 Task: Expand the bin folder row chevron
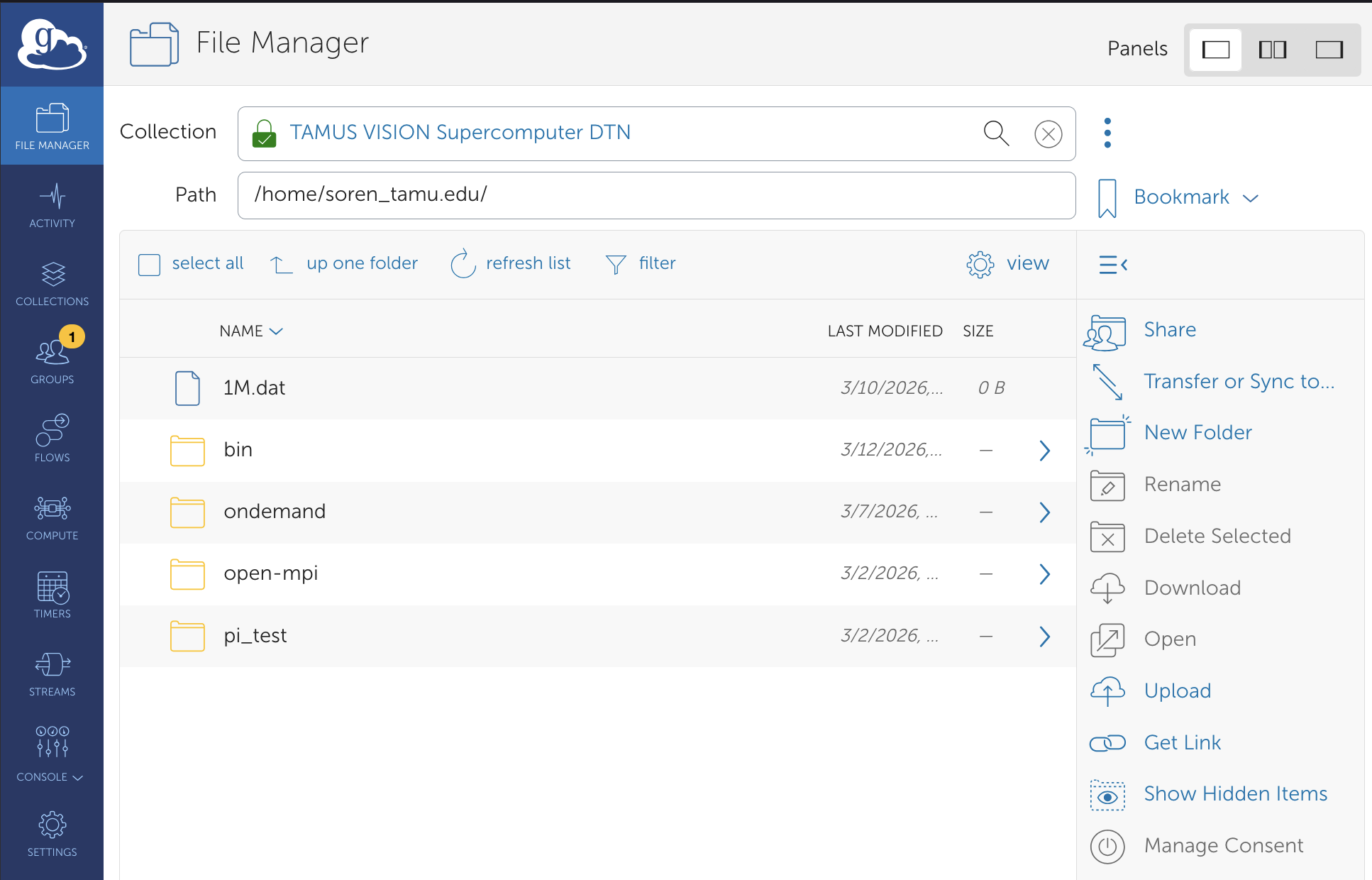click(1044, 450)
